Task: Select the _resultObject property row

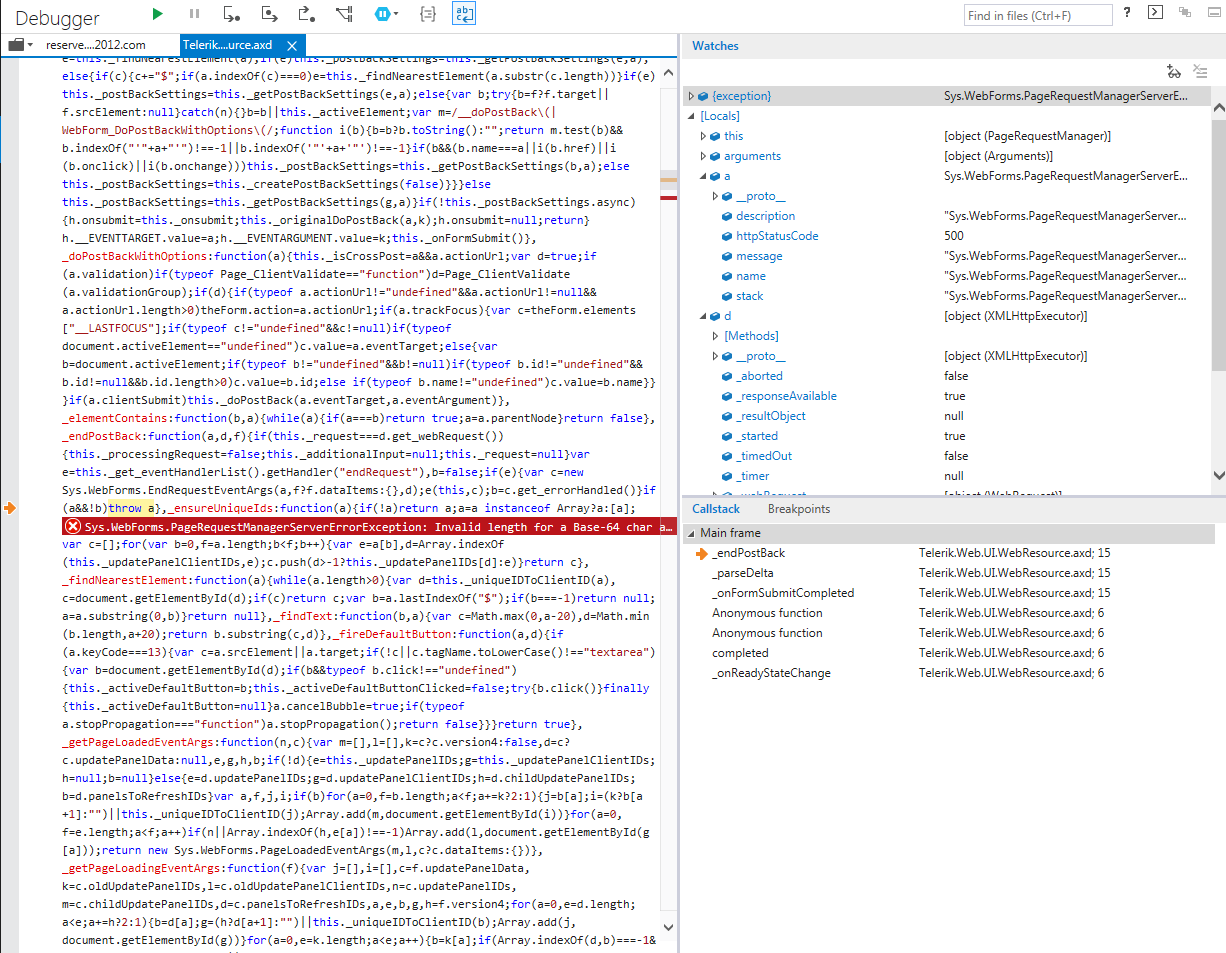Action: point(947,416)
